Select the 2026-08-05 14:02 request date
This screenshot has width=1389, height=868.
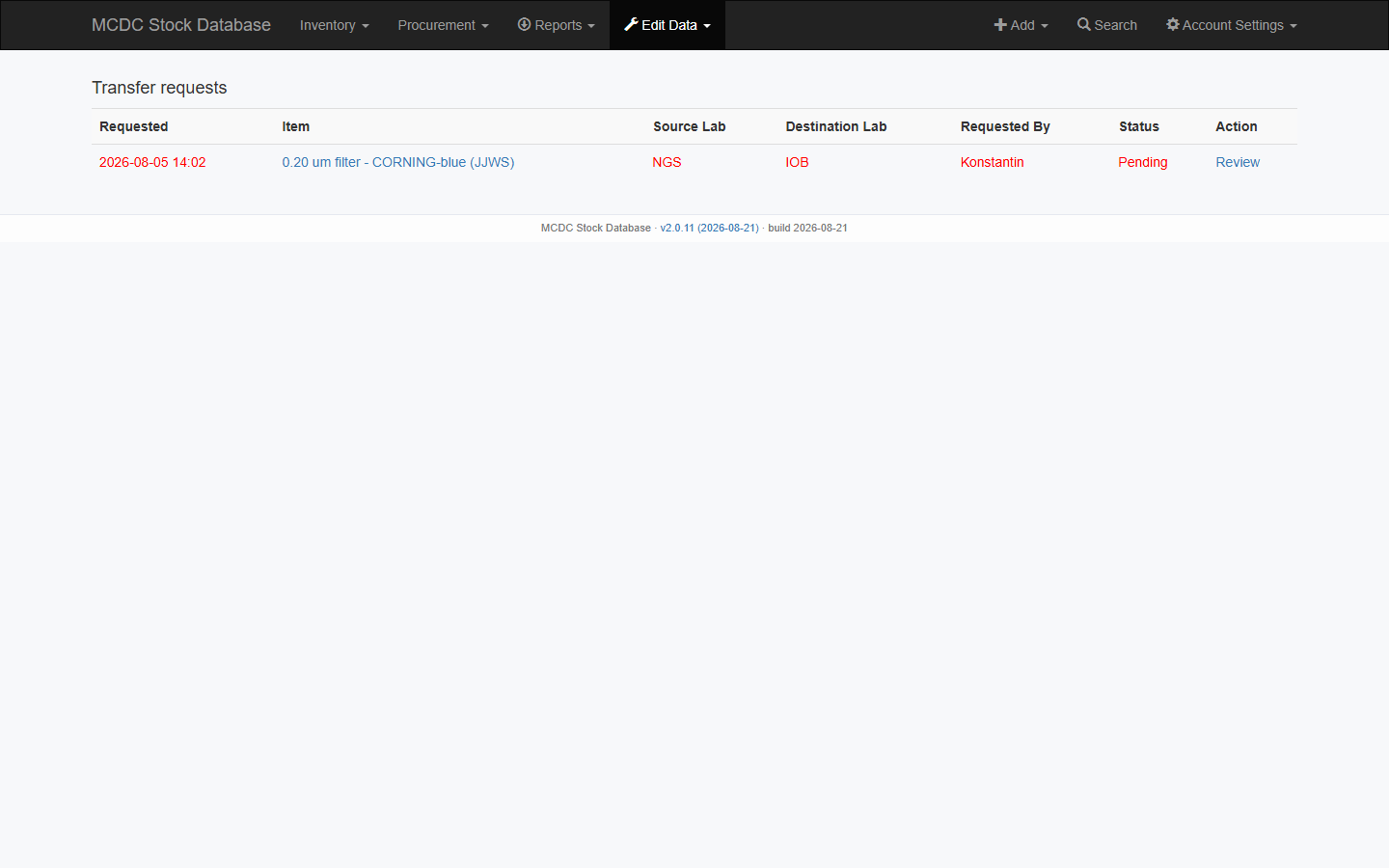152,162
